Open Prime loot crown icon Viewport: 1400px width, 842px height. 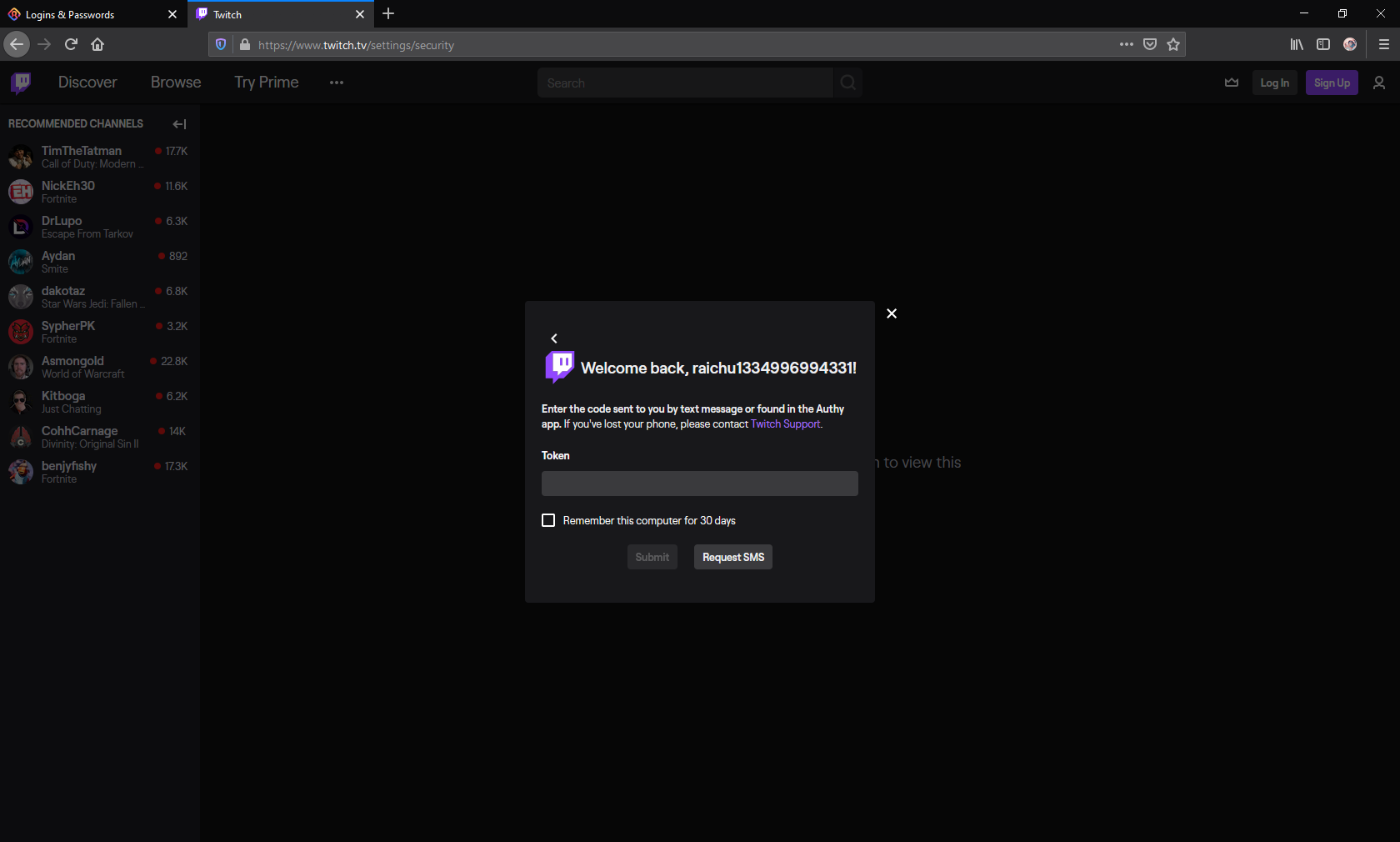[1232, 83]
